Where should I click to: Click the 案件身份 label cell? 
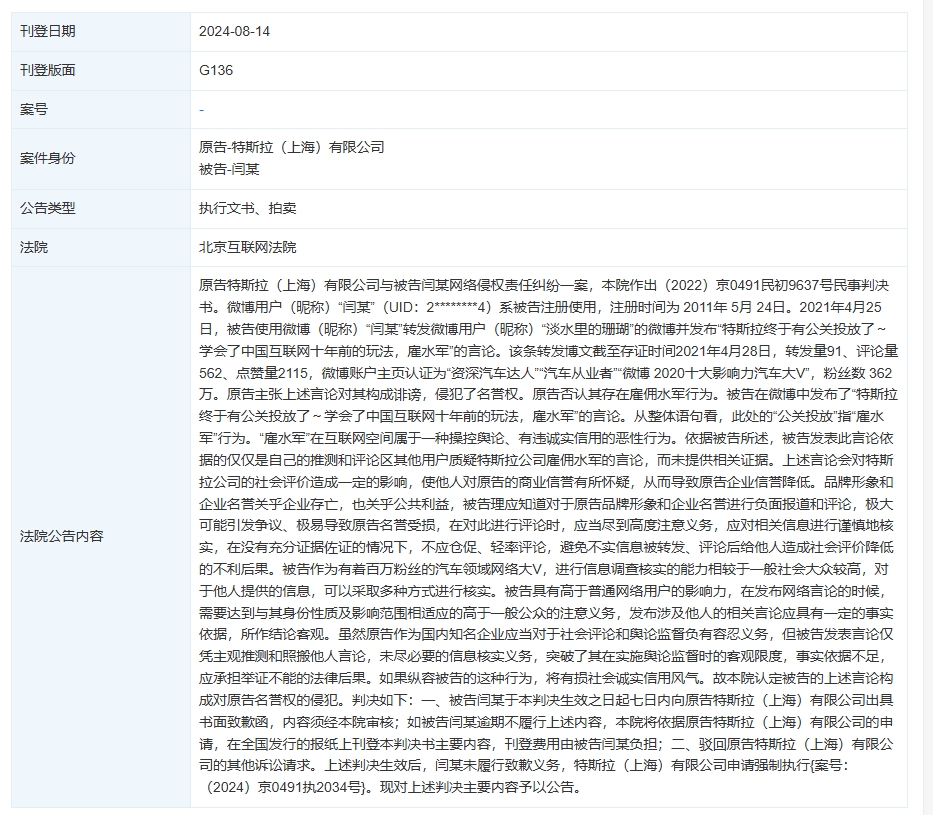[x=101, y=159]
